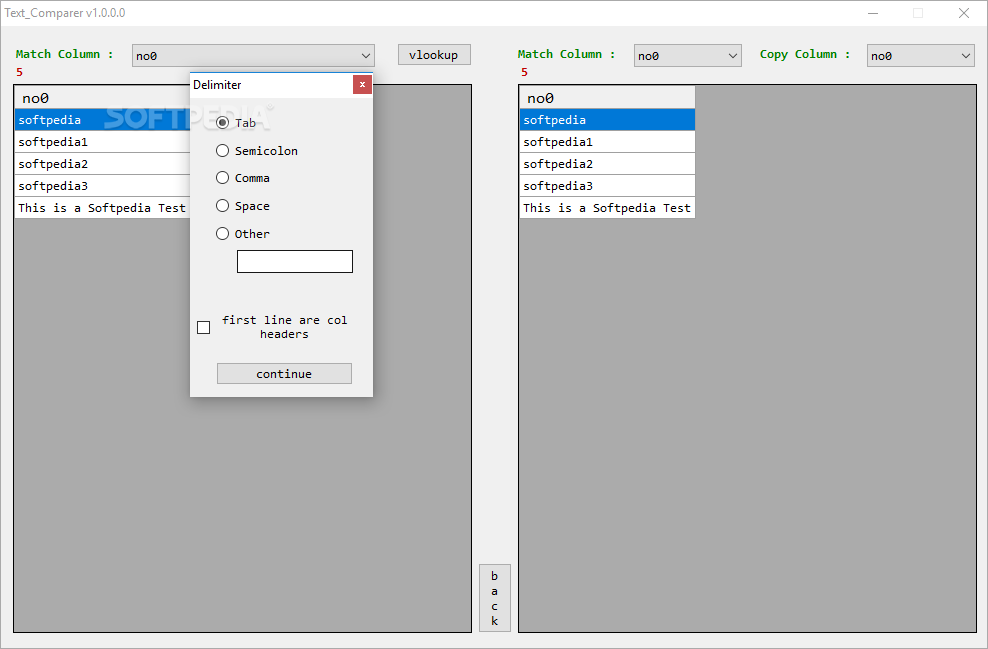
Task: Select 'softpedia2' row in left table
Action: coord(102,164)
